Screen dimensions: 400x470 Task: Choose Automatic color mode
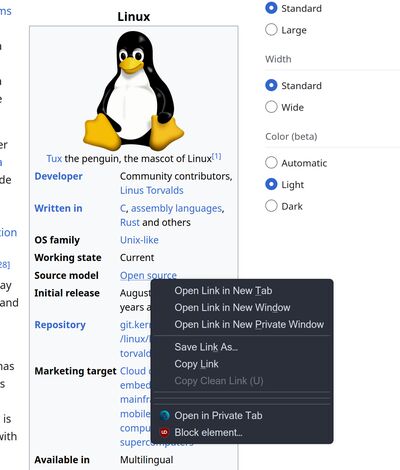coord(271,163)
